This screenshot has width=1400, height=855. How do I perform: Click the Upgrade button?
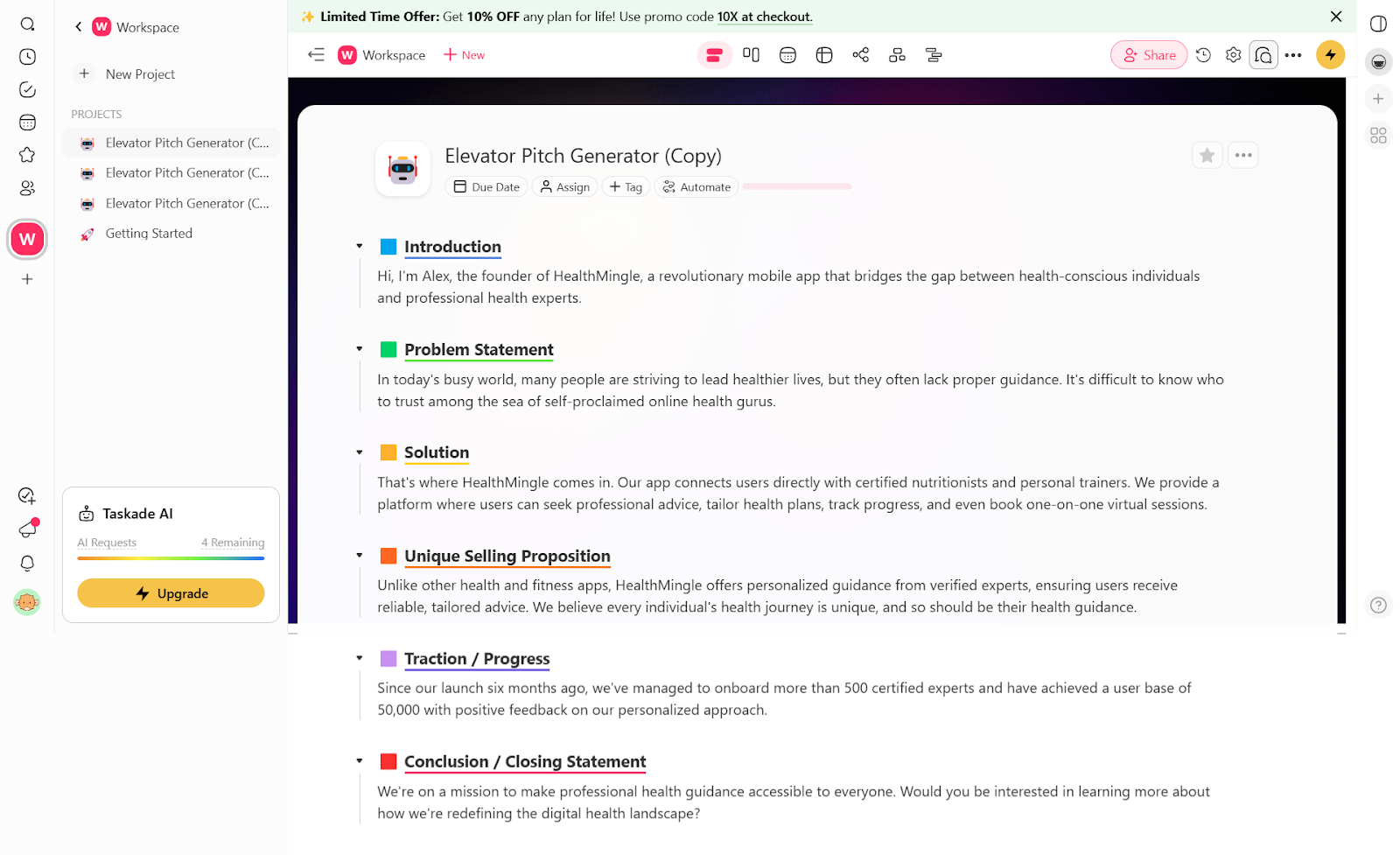[x=171, y=592]
